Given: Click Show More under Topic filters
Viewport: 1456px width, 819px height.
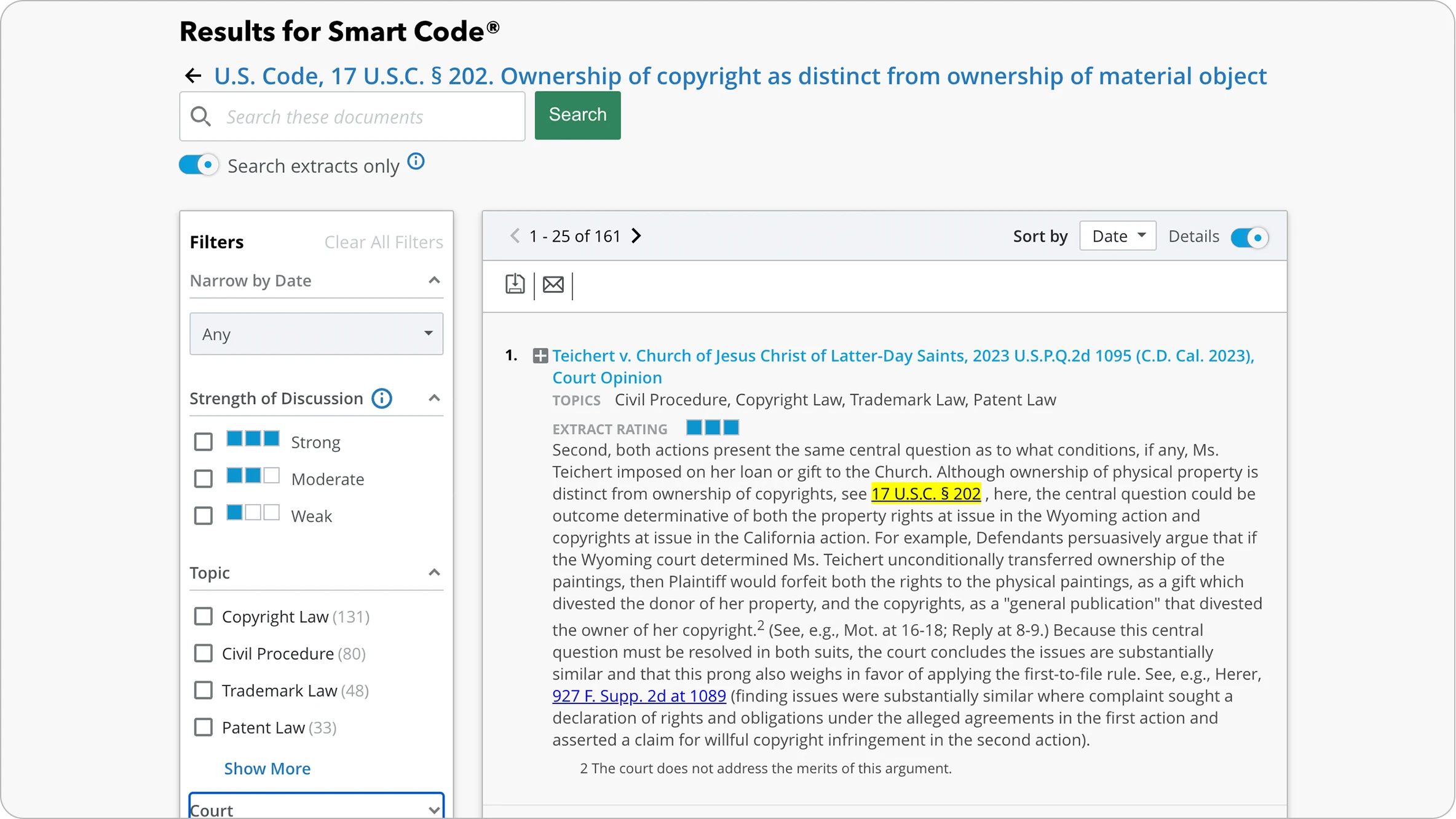Looking at the screenshot, I should tap(267, 769).
